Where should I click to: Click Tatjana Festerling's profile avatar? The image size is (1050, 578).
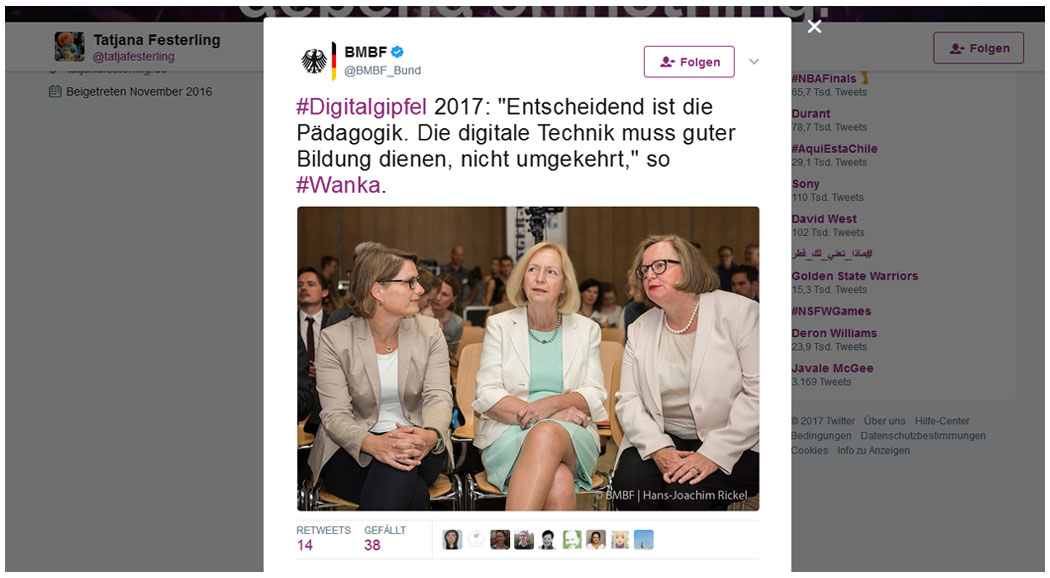[70, 46]
